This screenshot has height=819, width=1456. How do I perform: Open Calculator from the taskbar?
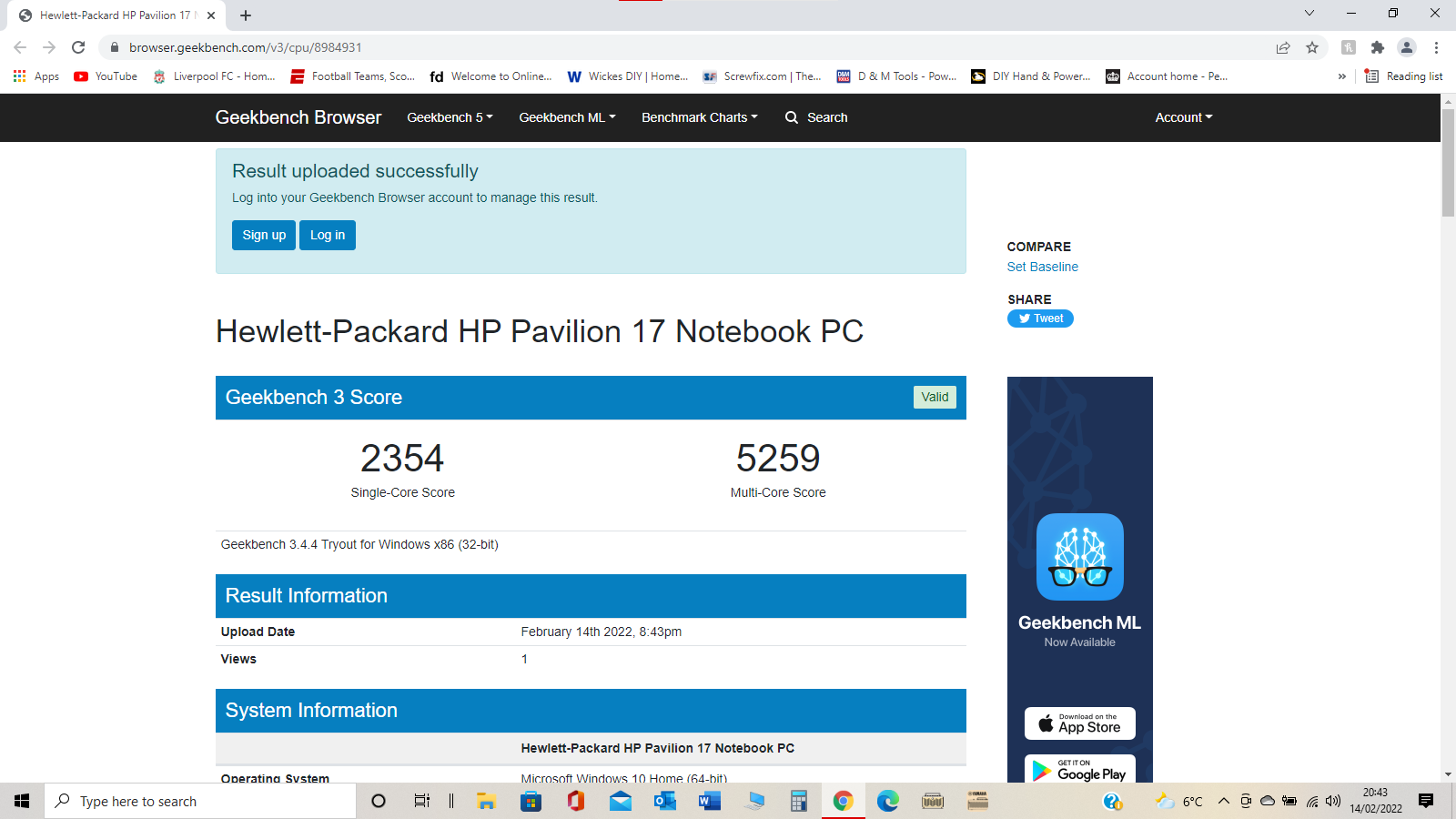tap(798, 801)
